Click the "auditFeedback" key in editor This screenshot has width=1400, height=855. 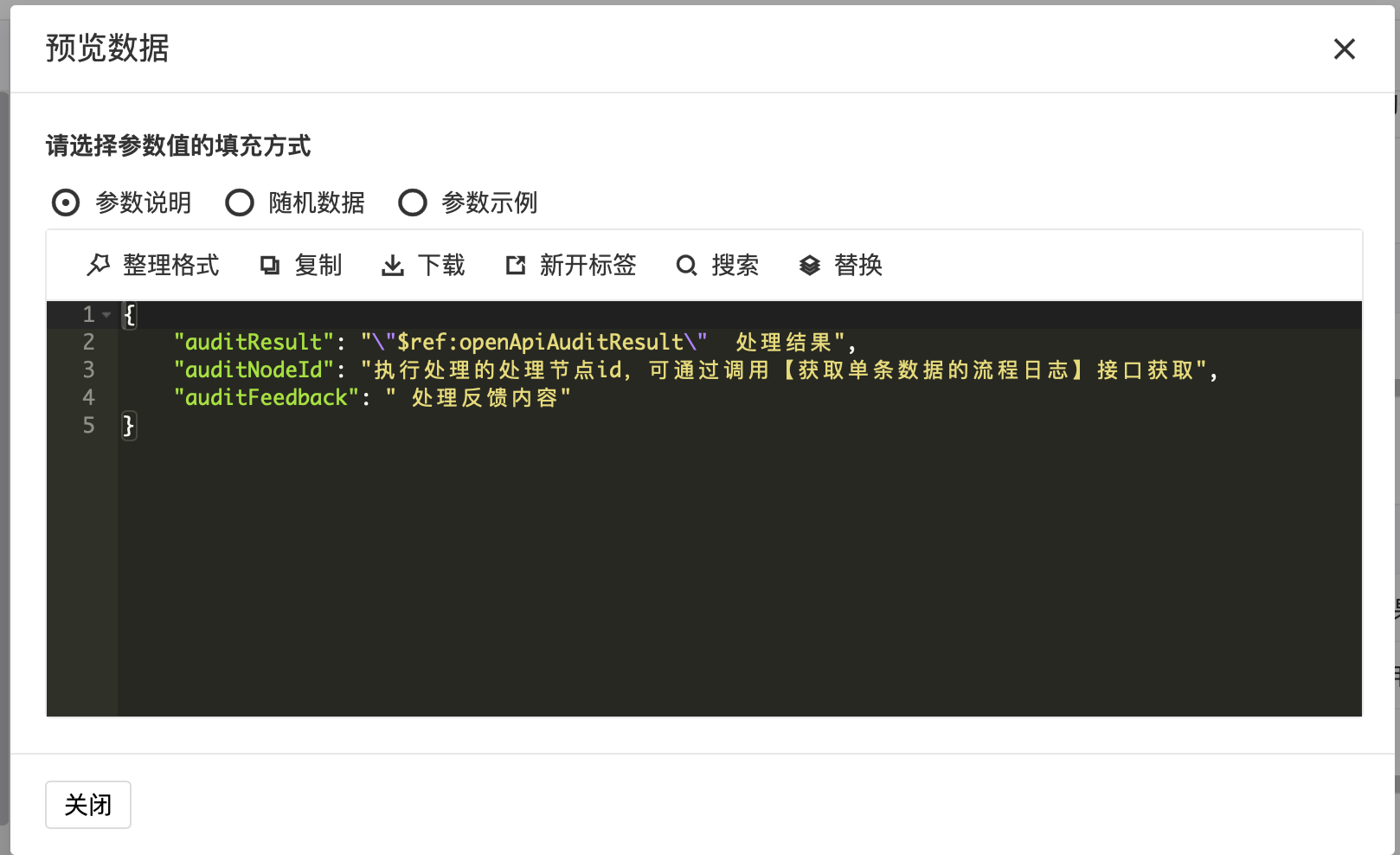point(266,397)
